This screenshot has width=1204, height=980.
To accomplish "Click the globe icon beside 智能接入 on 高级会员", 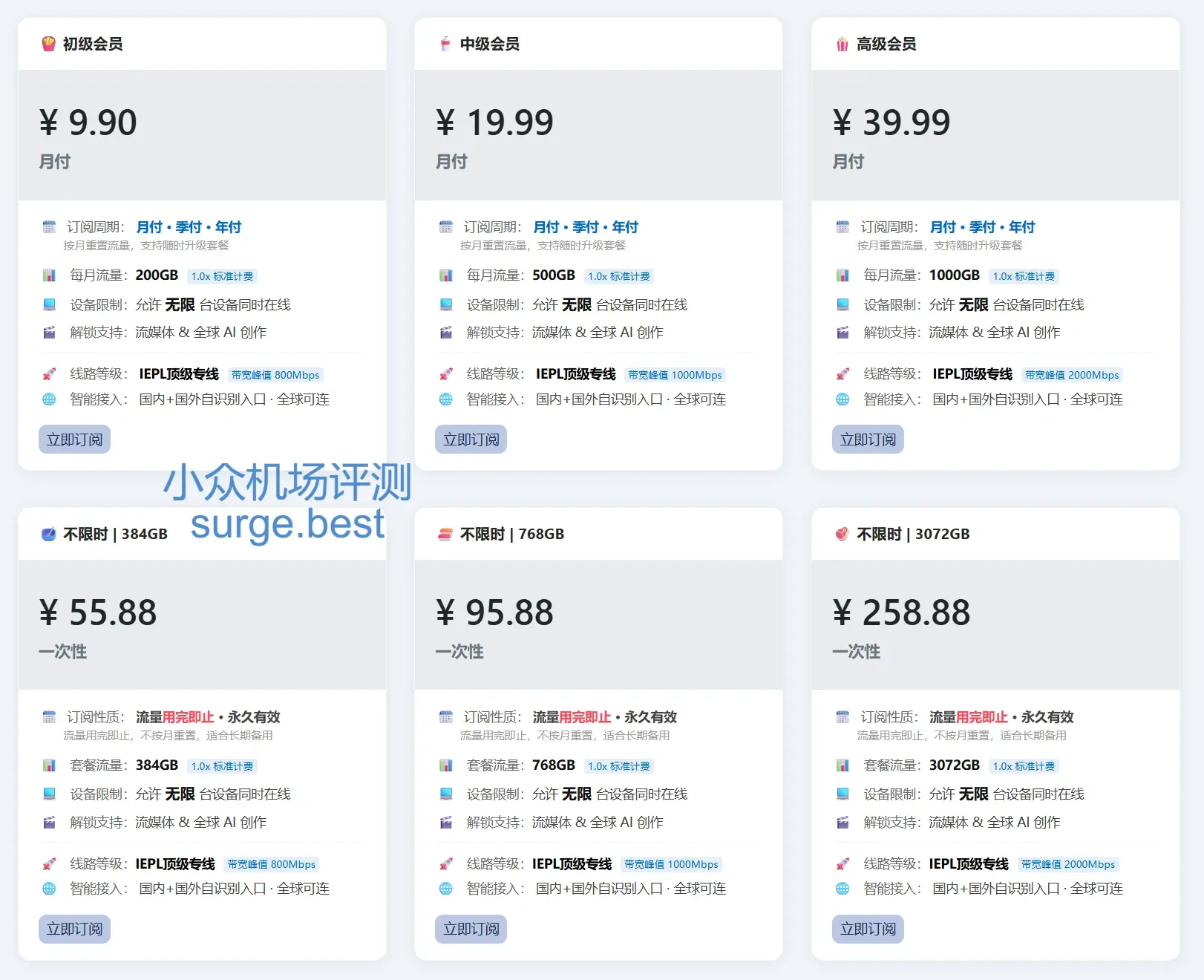I will point(843,399).
